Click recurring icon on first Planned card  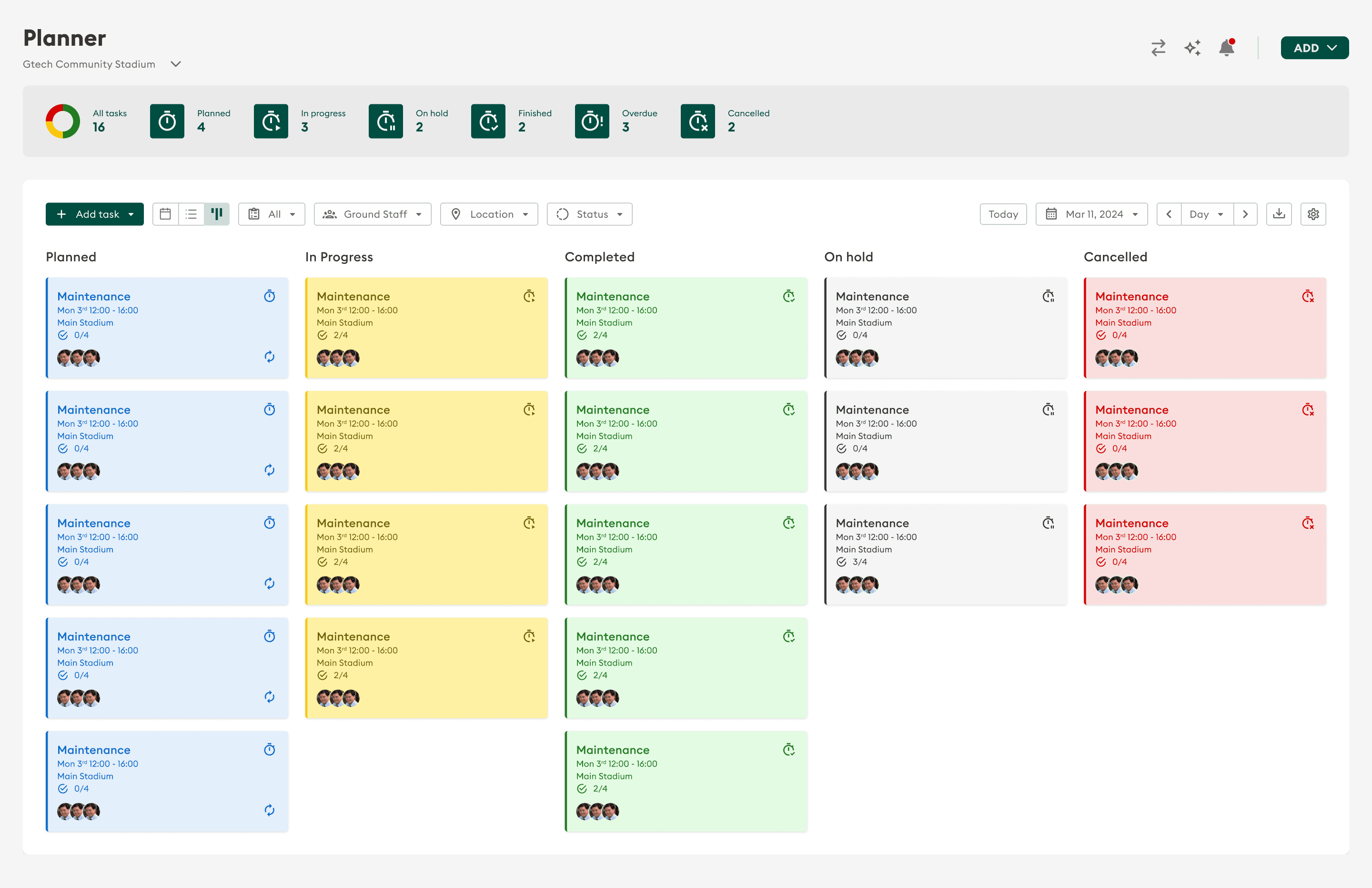(269, 357)
